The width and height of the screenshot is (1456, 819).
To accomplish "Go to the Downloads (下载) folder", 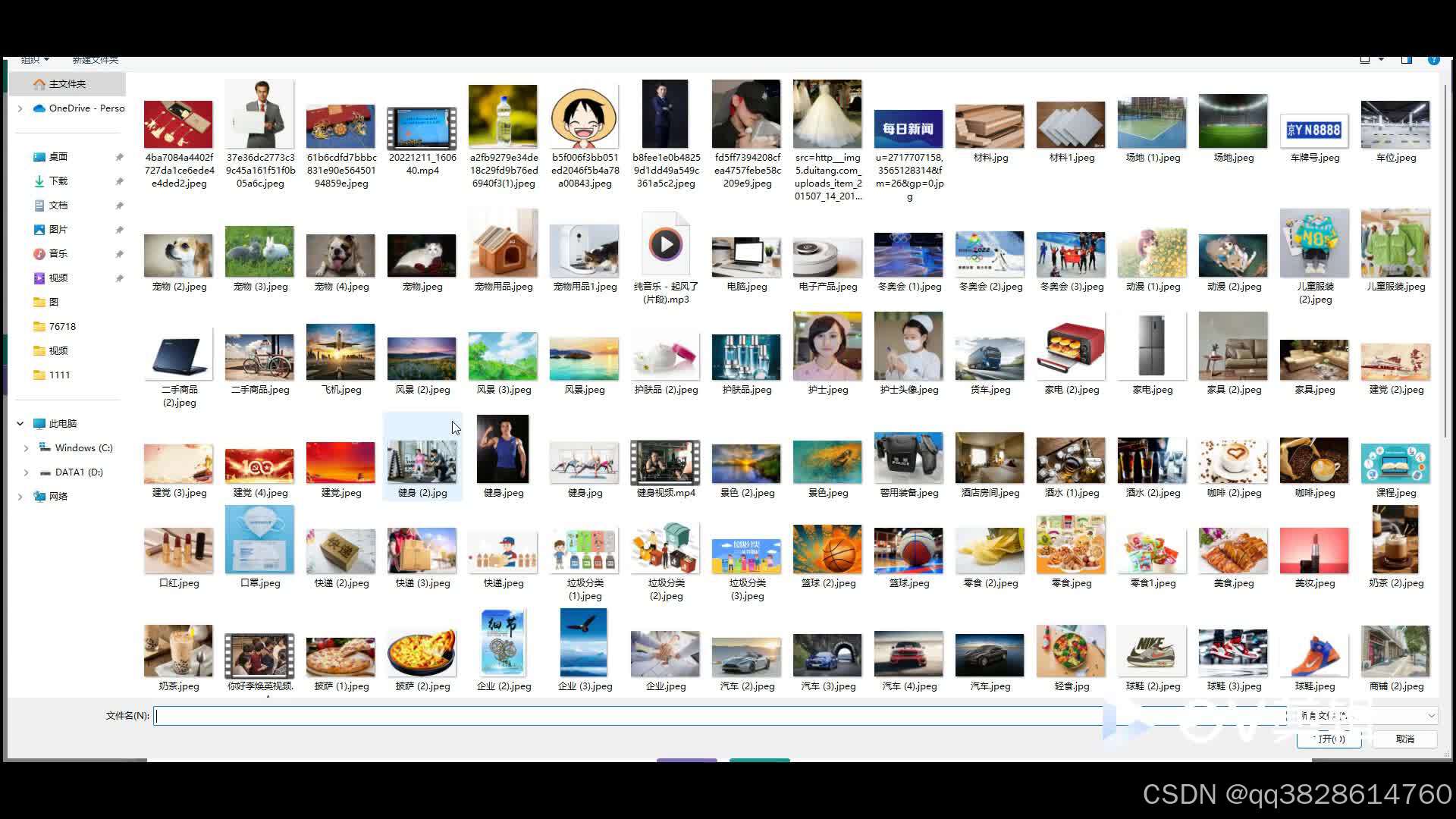I will point(58,181).
